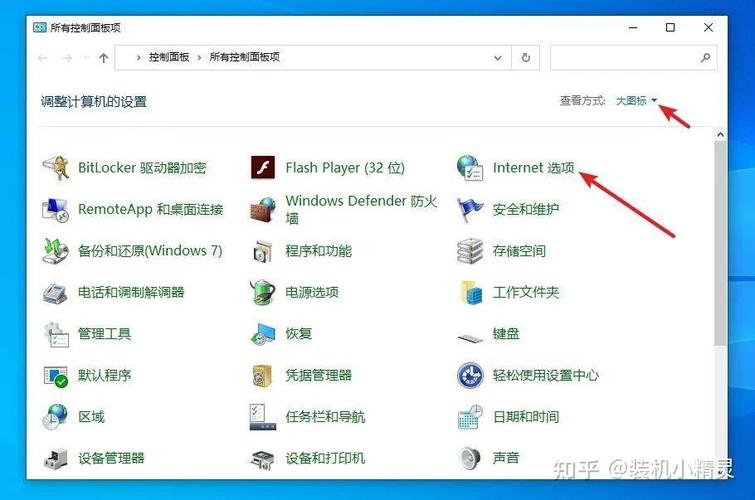Expand the recent locations chevron beside forward
The width and height of the screenshot is (755, 500).
click(x=87, y=58)
